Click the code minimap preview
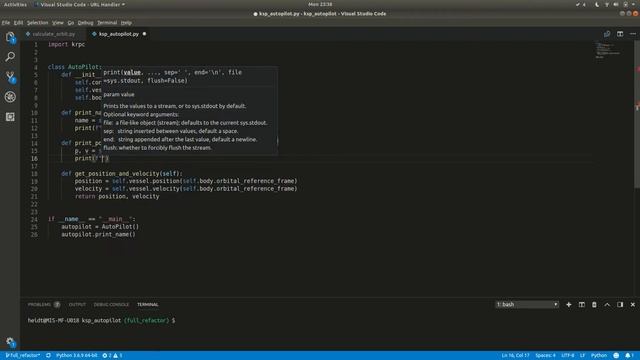The width and height of the screenshot is (640, 360). coord(608,51)
